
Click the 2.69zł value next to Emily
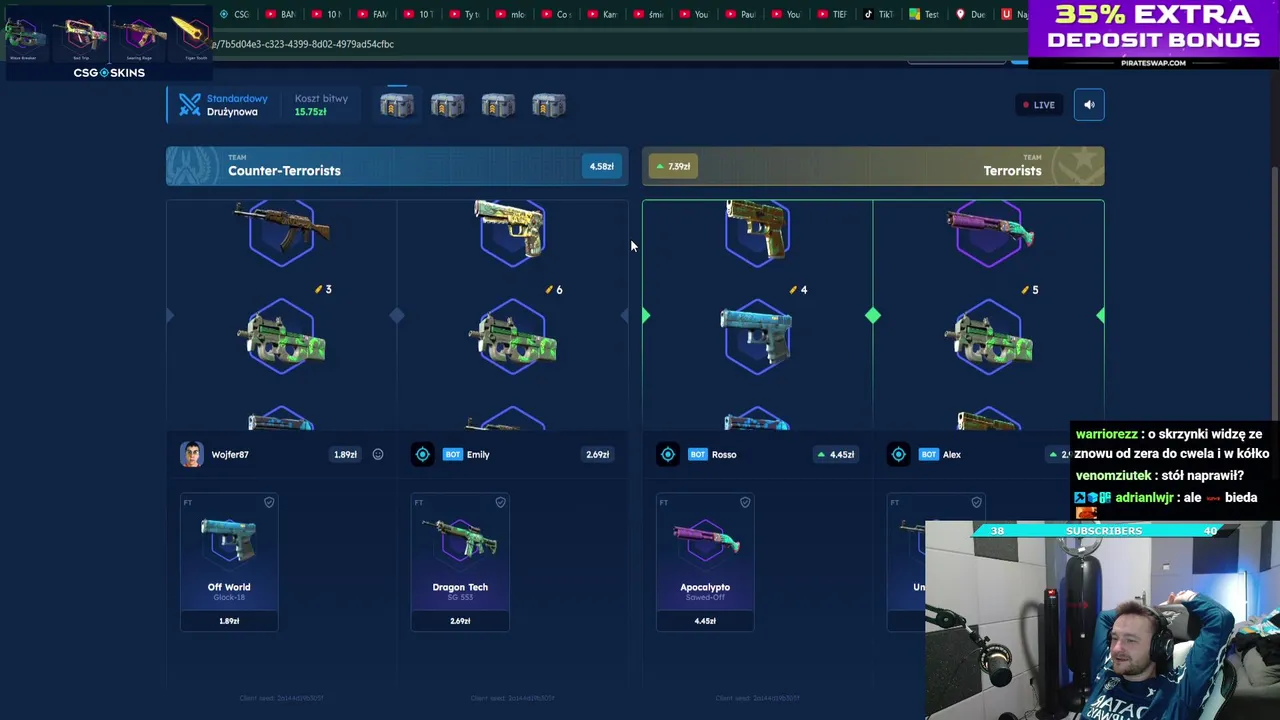[597, 454]
